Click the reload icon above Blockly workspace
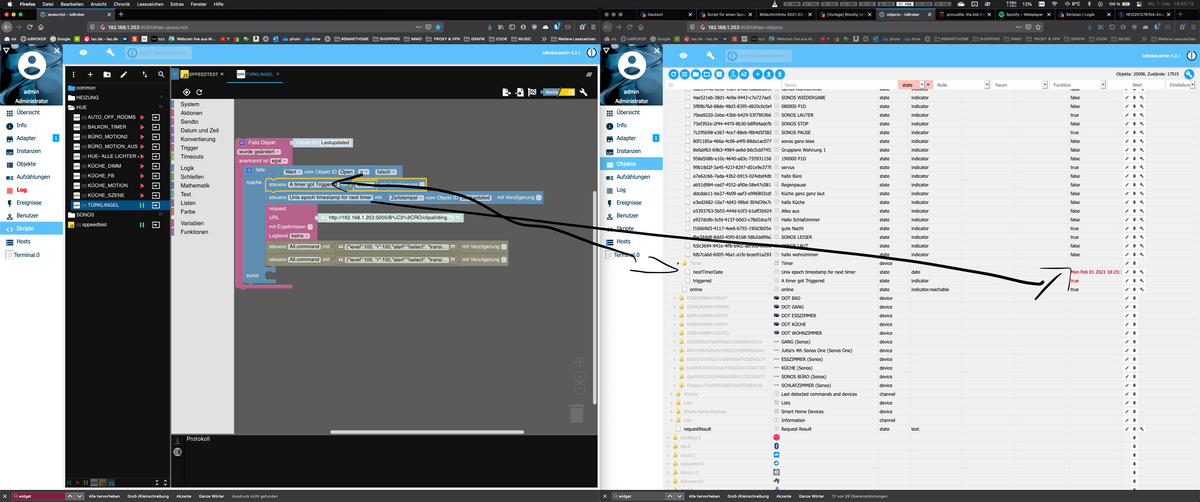 [199, 92]
